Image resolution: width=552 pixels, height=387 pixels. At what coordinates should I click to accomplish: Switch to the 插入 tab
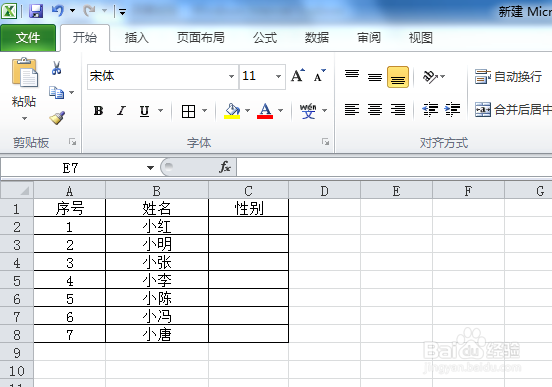(x=137, y=38)
